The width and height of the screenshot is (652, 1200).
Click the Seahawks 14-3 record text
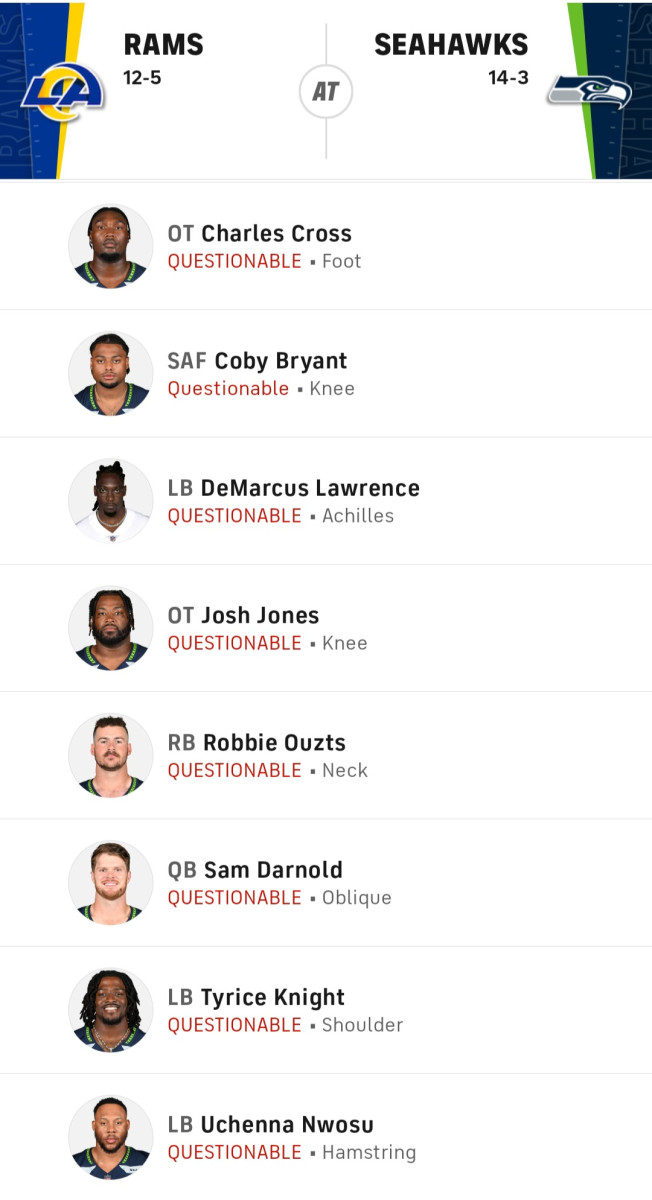point(507,75)
